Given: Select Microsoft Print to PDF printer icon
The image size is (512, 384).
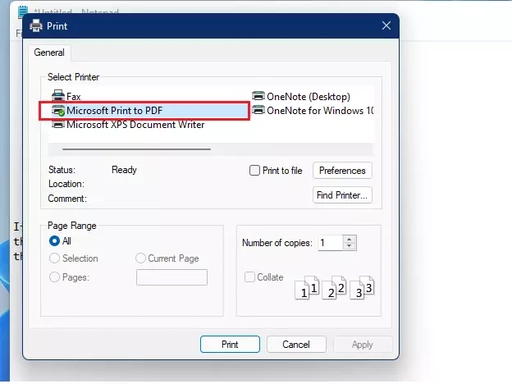Looking at the screenshot, I should click(x=58, y=110).
